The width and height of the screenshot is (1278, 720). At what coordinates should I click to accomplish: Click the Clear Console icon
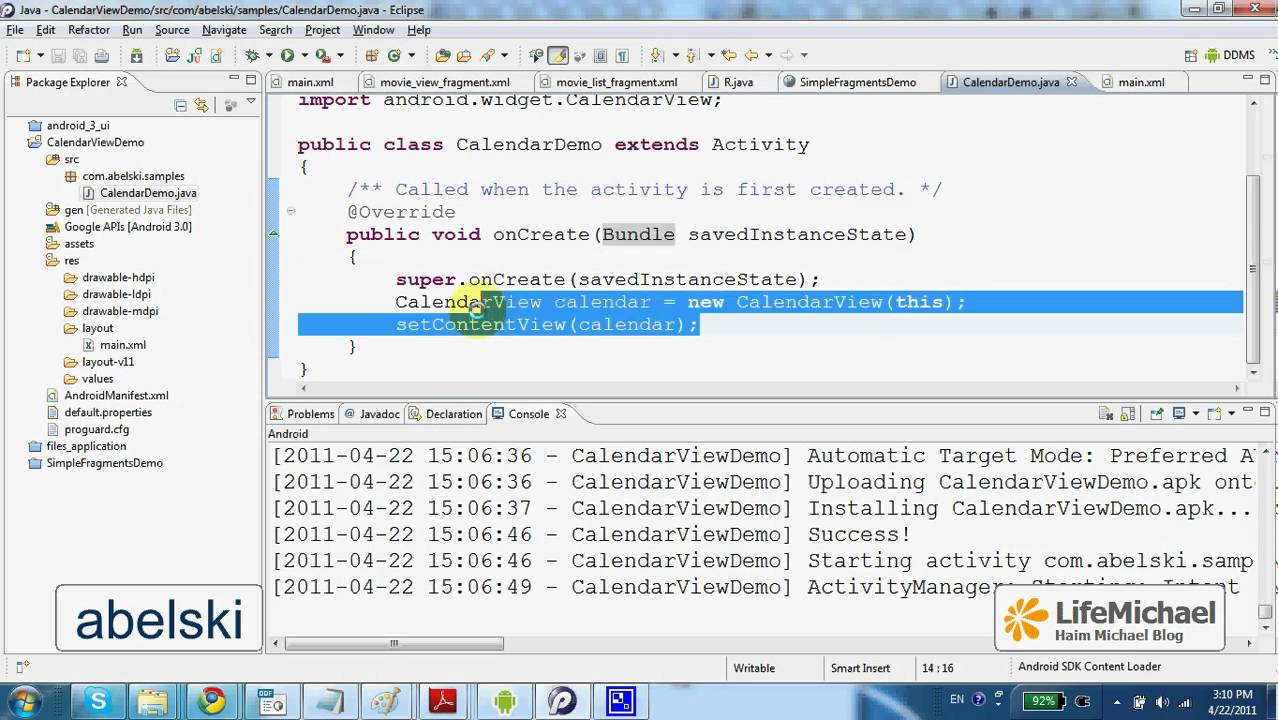1106,413
